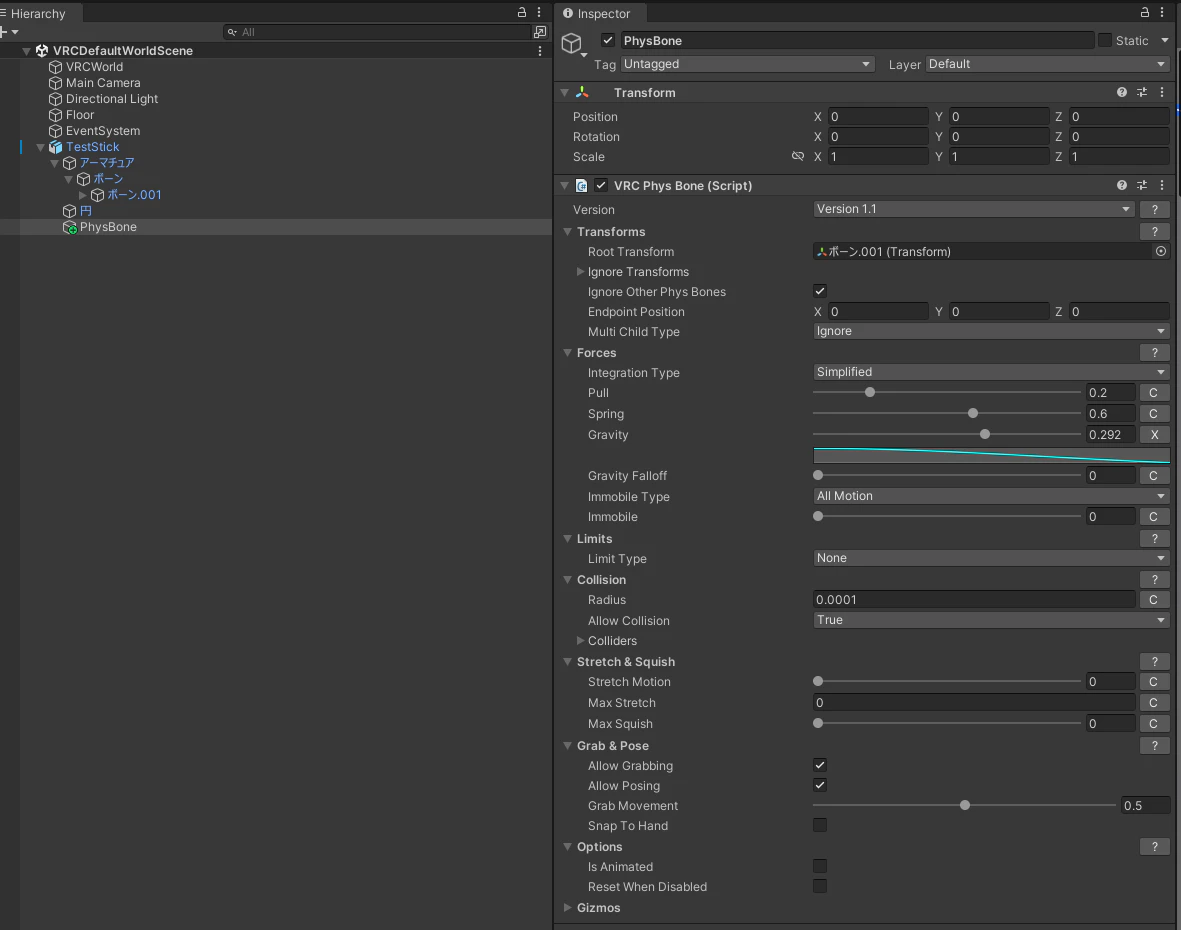Click the C curve button beside Immobile
The image size is (1181, 930).
[x=1154, y=517]
